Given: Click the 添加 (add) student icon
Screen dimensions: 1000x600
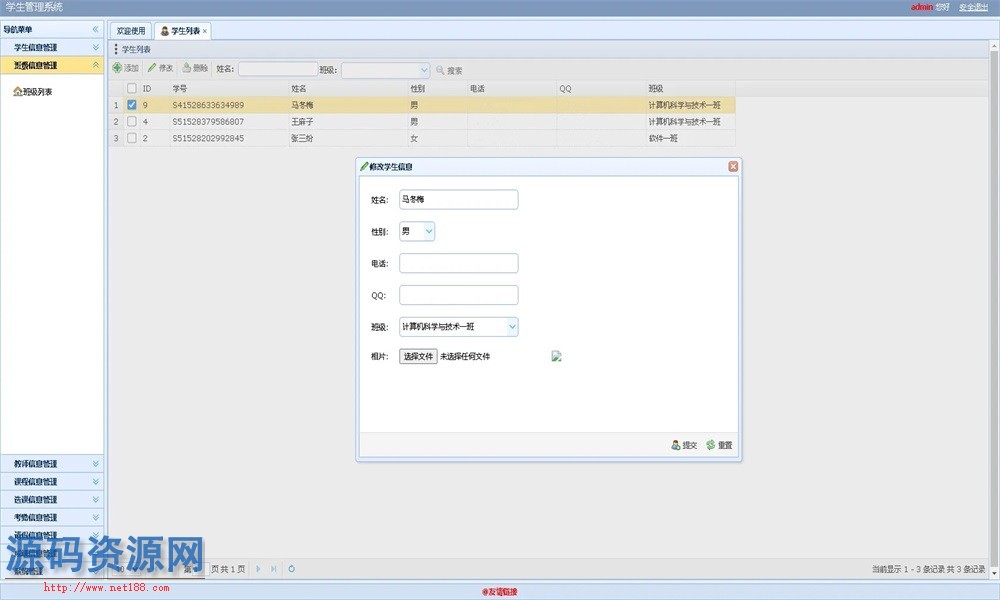Looking at the screenshot, I should pyautogui.click(x=117, y=69).
